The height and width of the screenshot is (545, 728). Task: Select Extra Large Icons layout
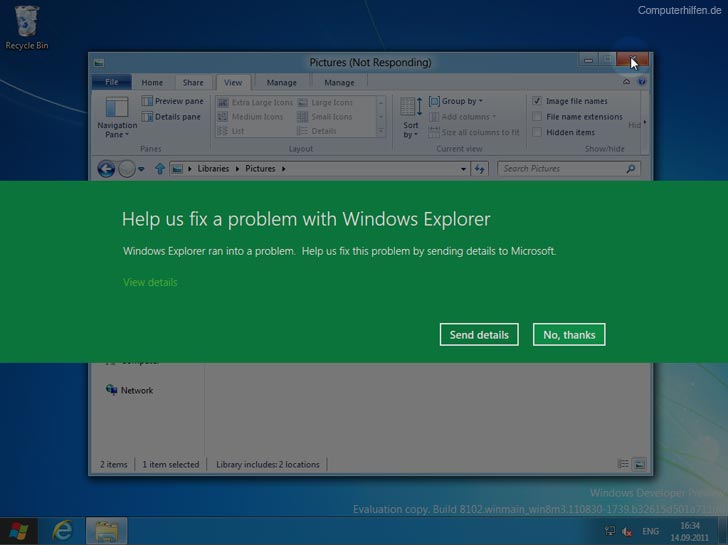point(255,102)
